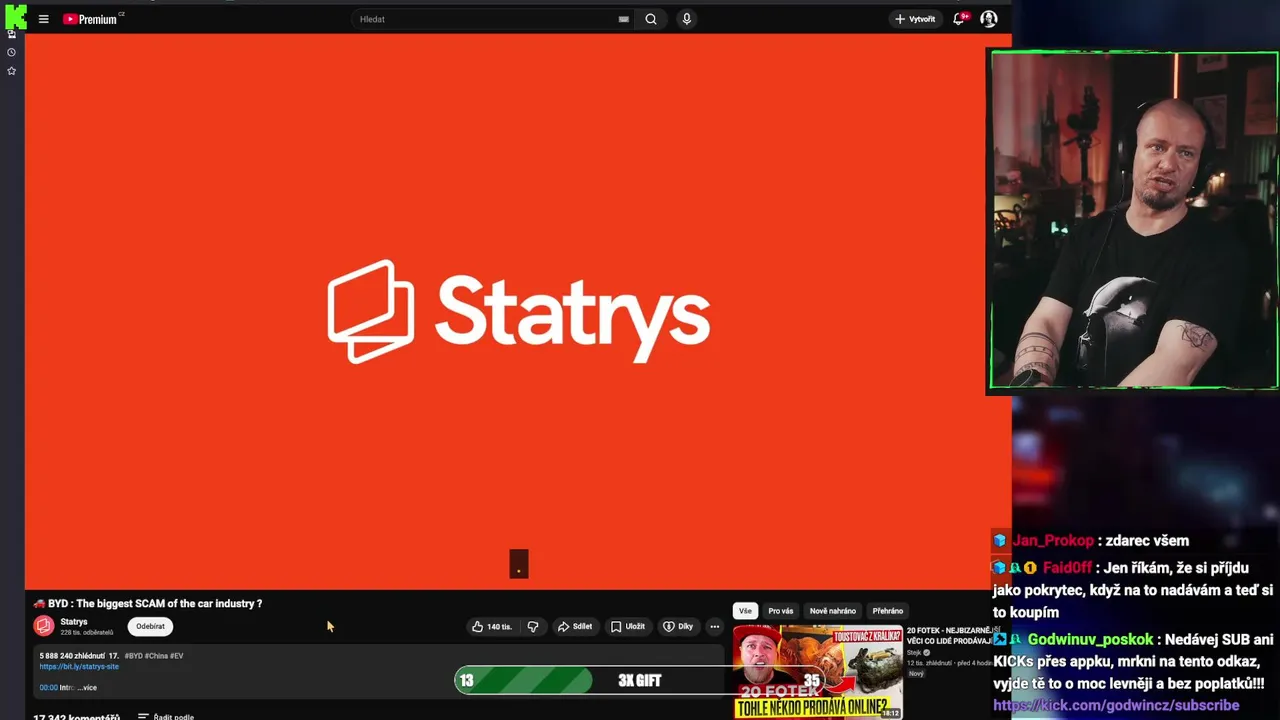Open the kick.com/godwincz/subscribe chat link

1116,705
